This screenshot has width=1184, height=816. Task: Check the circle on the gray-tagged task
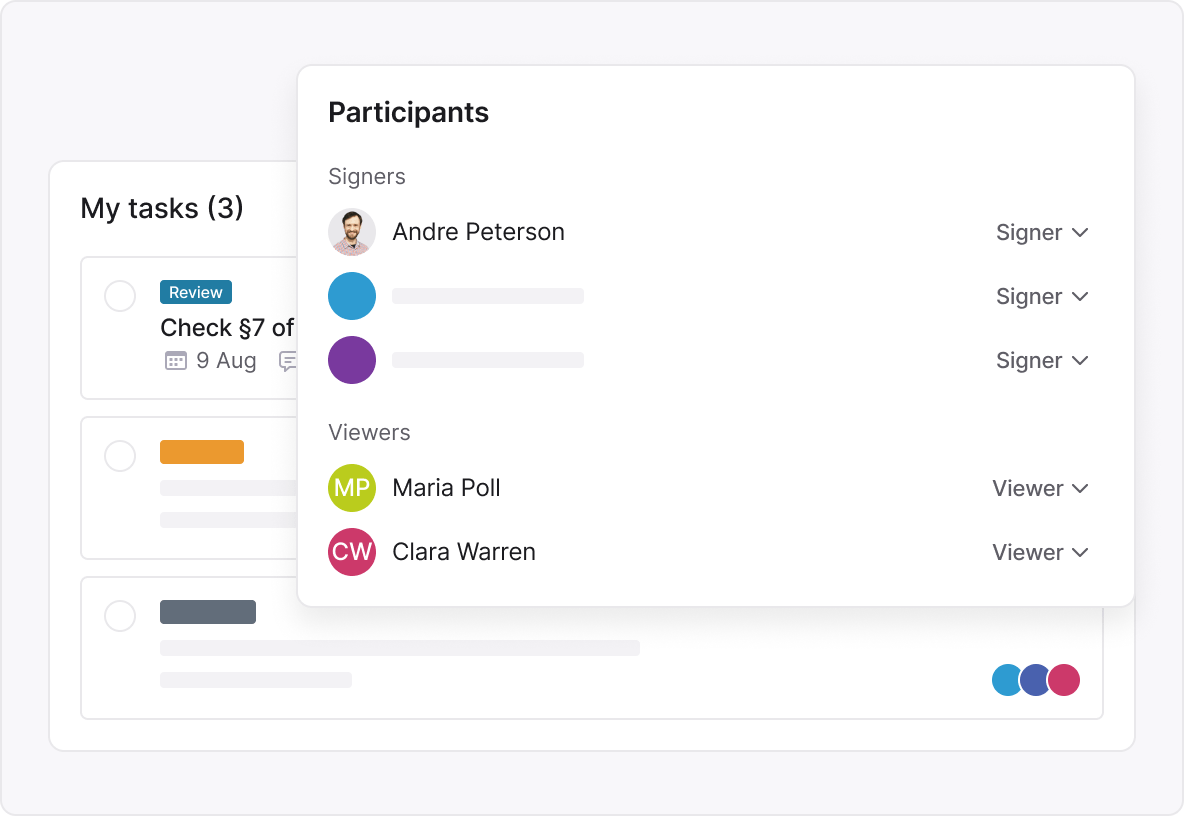pos(120,616)
